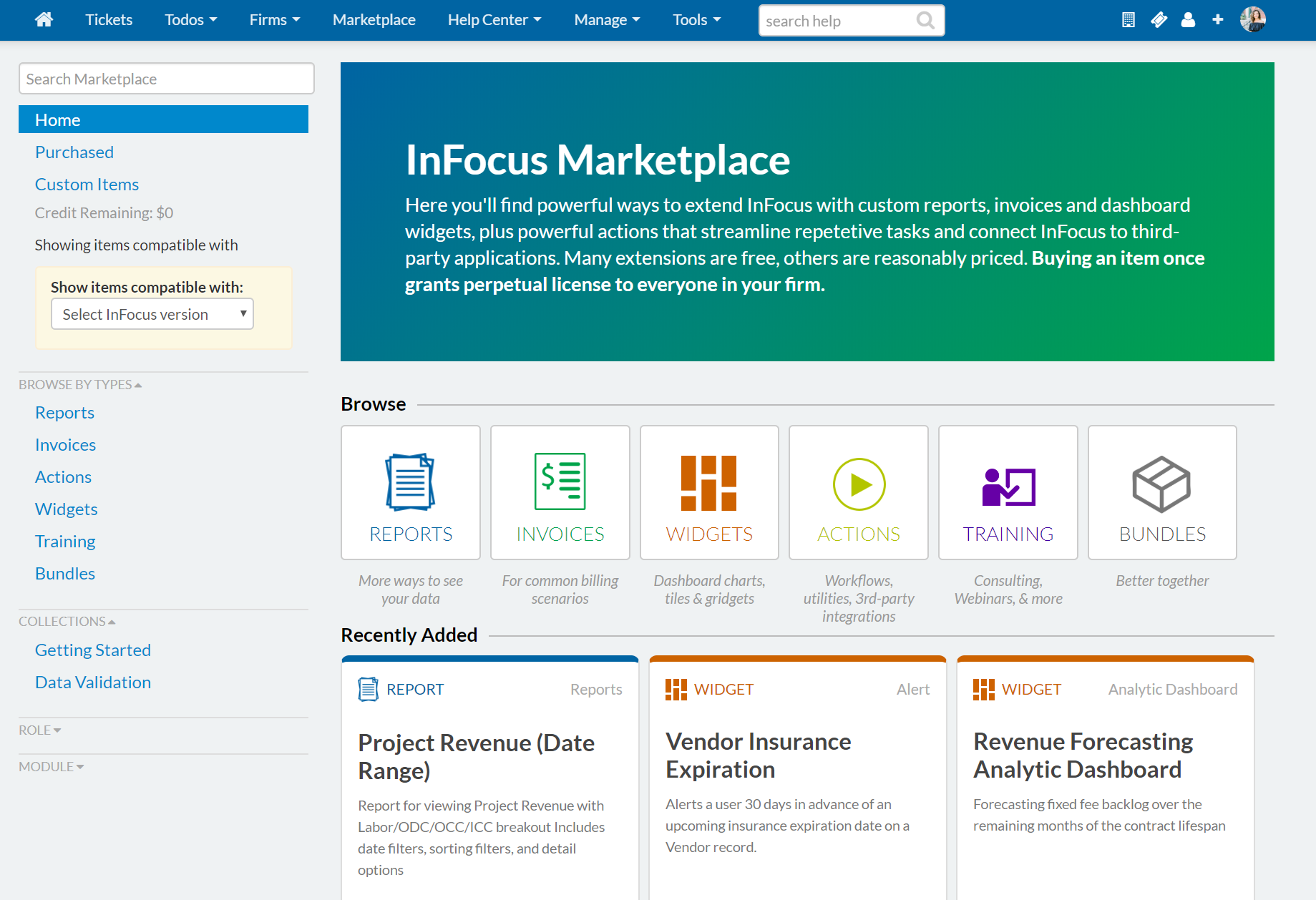Image resolution: width=1316 pixels, height=900 pixels.
Task: Click the search help magnifier icon
Action: (925, 21)
